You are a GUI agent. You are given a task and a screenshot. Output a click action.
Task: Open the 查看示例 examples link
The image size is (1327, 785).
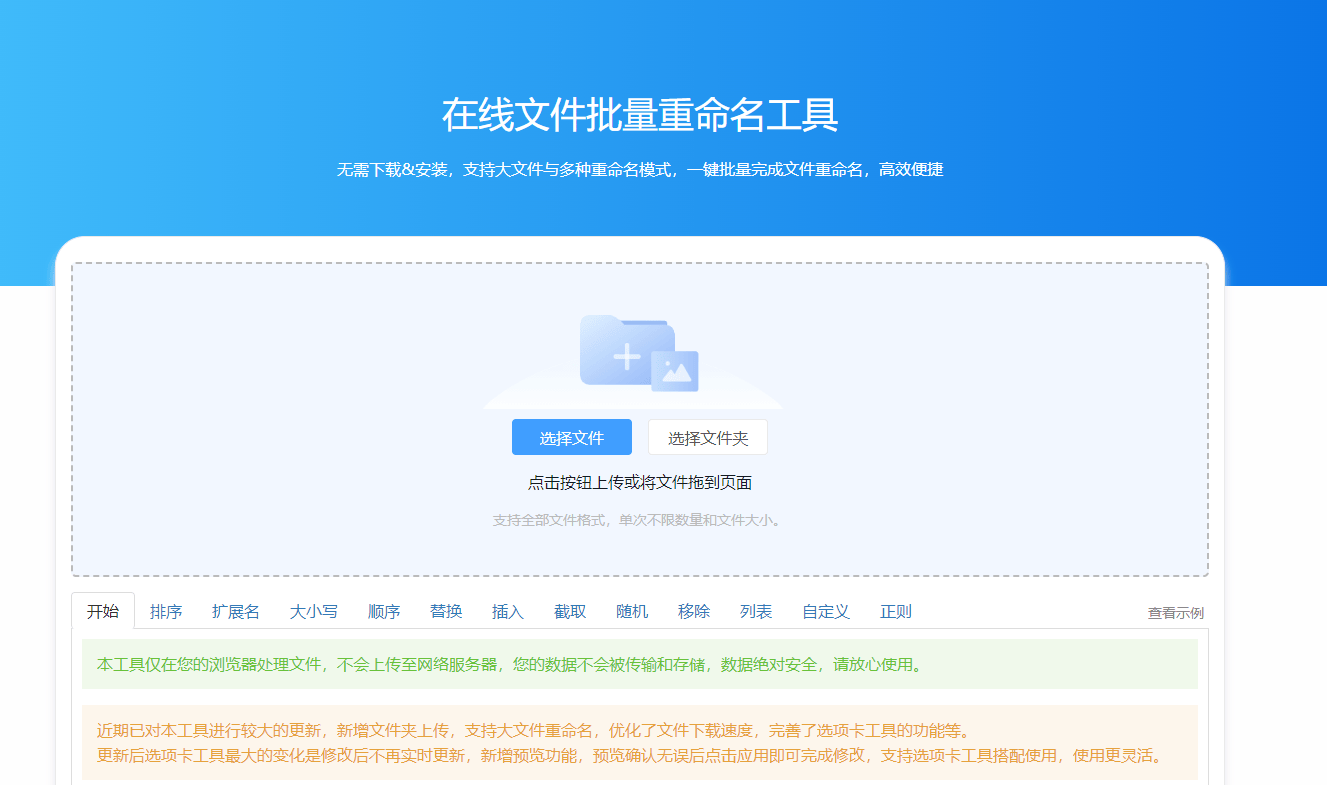(x=1175, y=611)
